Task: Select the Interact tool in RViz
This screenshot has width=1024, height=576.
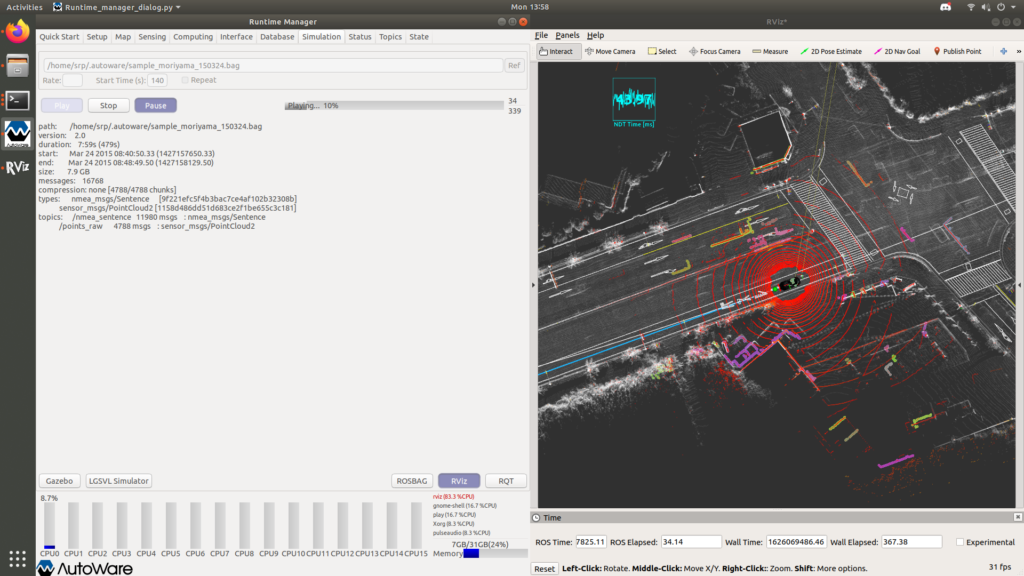Action: click(x=556, y=51)
